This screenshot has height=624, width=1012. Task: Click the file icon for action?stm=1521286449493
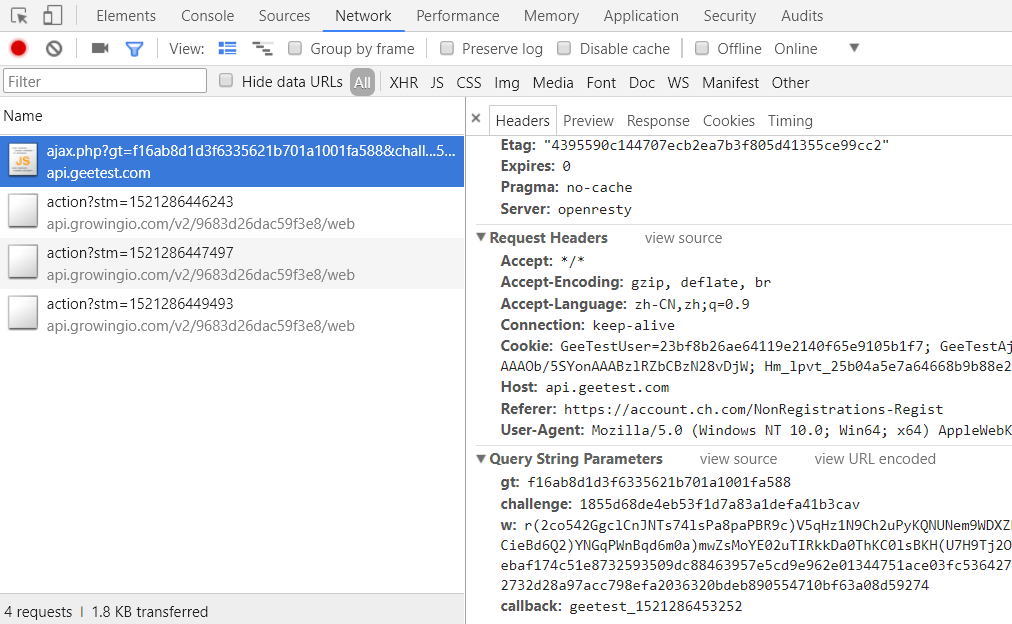pyautogui.click(x=23, y=314)
